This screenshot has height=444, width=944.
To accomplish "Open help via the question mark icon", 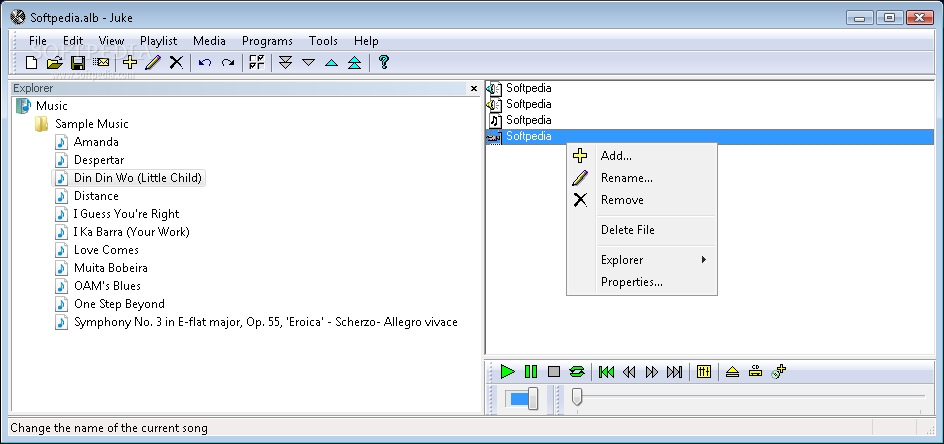I will [x=384, y=62].
